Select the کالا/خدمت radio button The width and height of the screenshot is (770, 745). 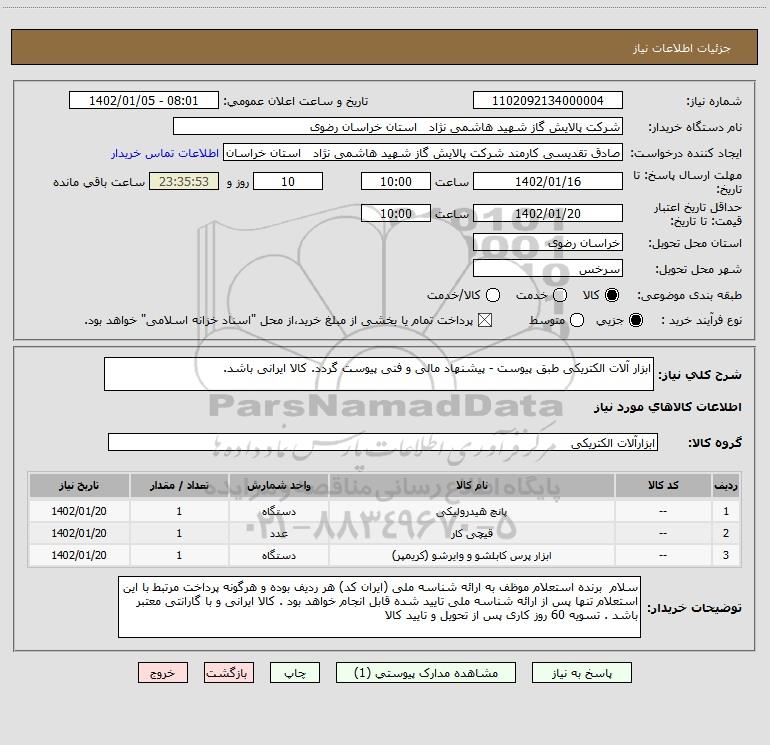pos(493,295)
